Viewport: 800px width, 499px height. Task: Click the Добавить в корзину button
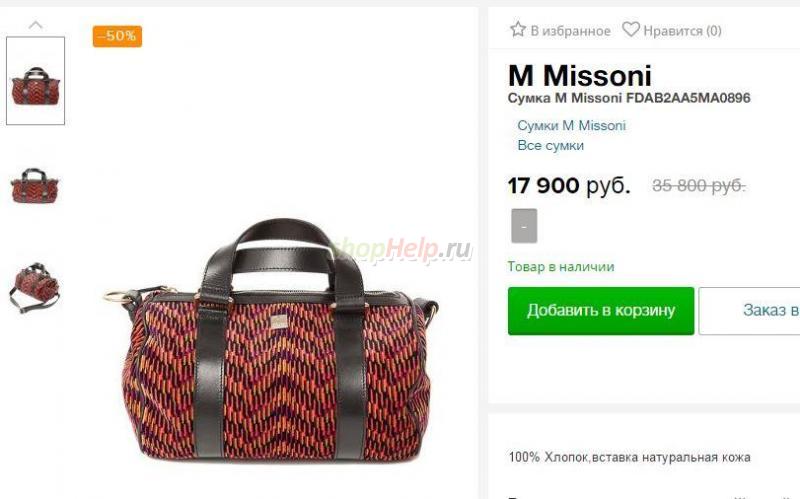601,311
